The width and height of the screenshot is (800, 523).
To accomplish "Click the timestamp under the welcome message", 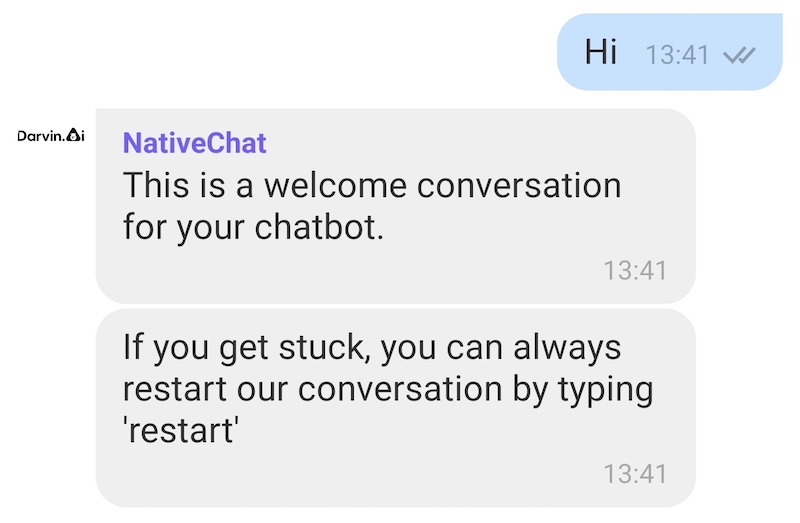I will [635, 270].
